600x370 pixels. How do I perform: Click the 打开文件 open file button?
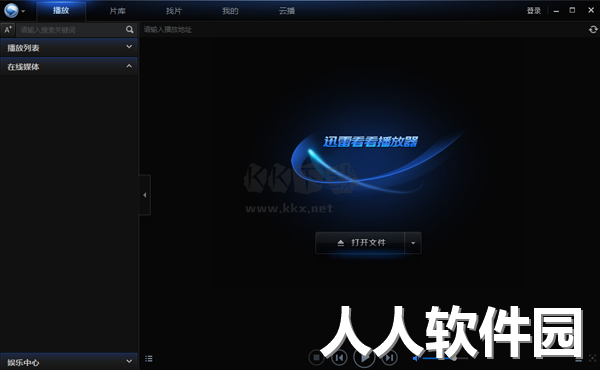(360, 243)
